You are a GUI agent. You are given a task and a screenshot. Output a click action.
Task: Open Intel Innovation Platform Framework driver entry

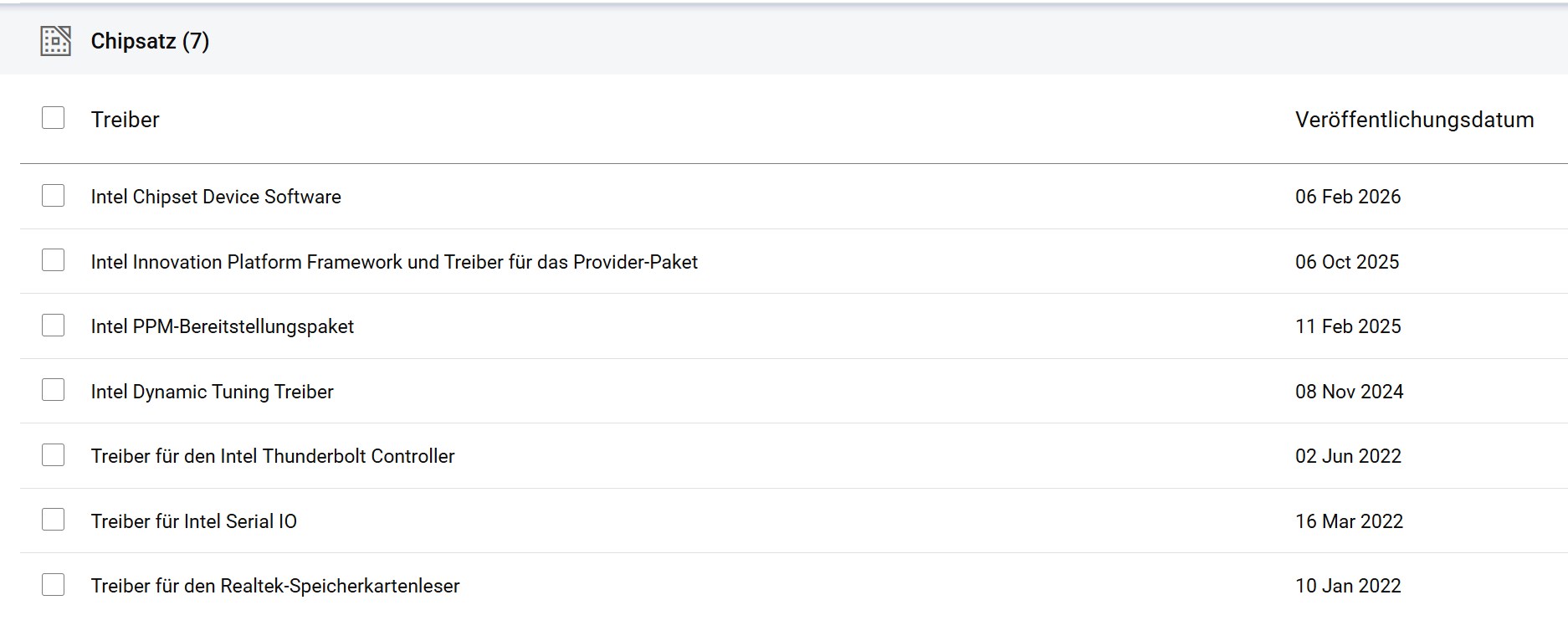coord(394,262)
